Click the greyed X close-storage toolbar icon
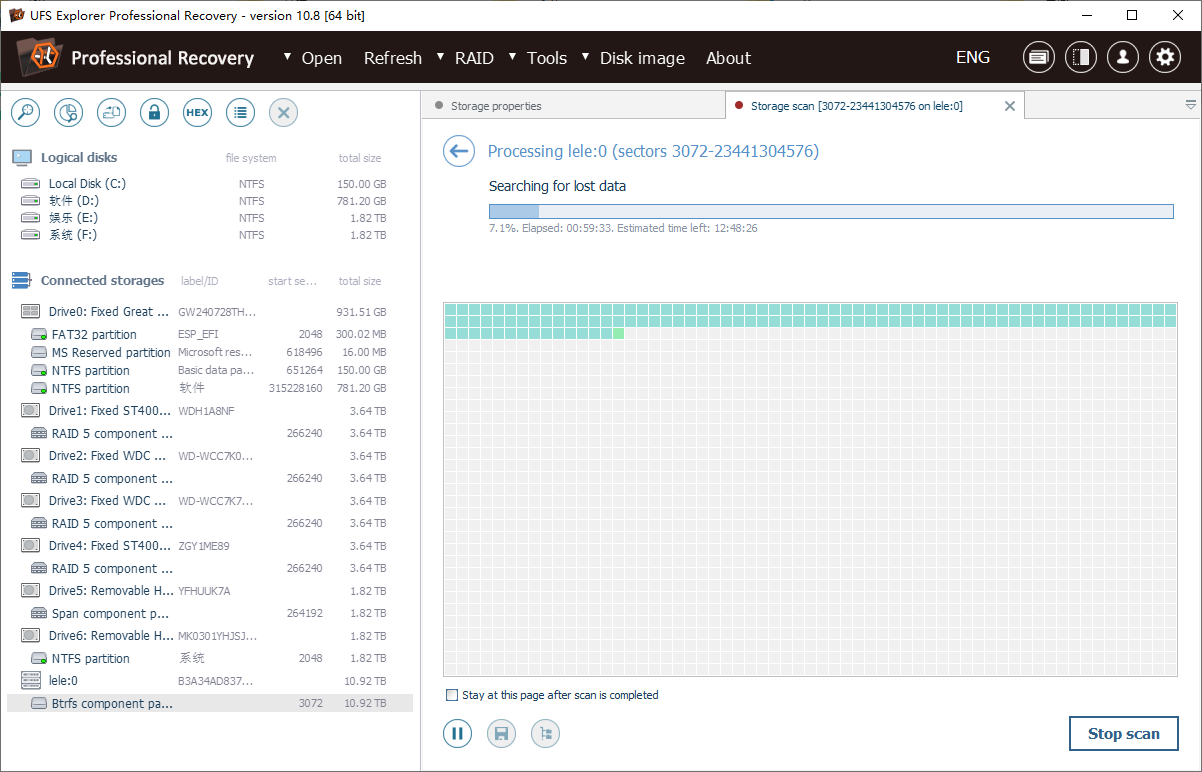Viewport: 1202px width, 772px height. pos(283,113)
